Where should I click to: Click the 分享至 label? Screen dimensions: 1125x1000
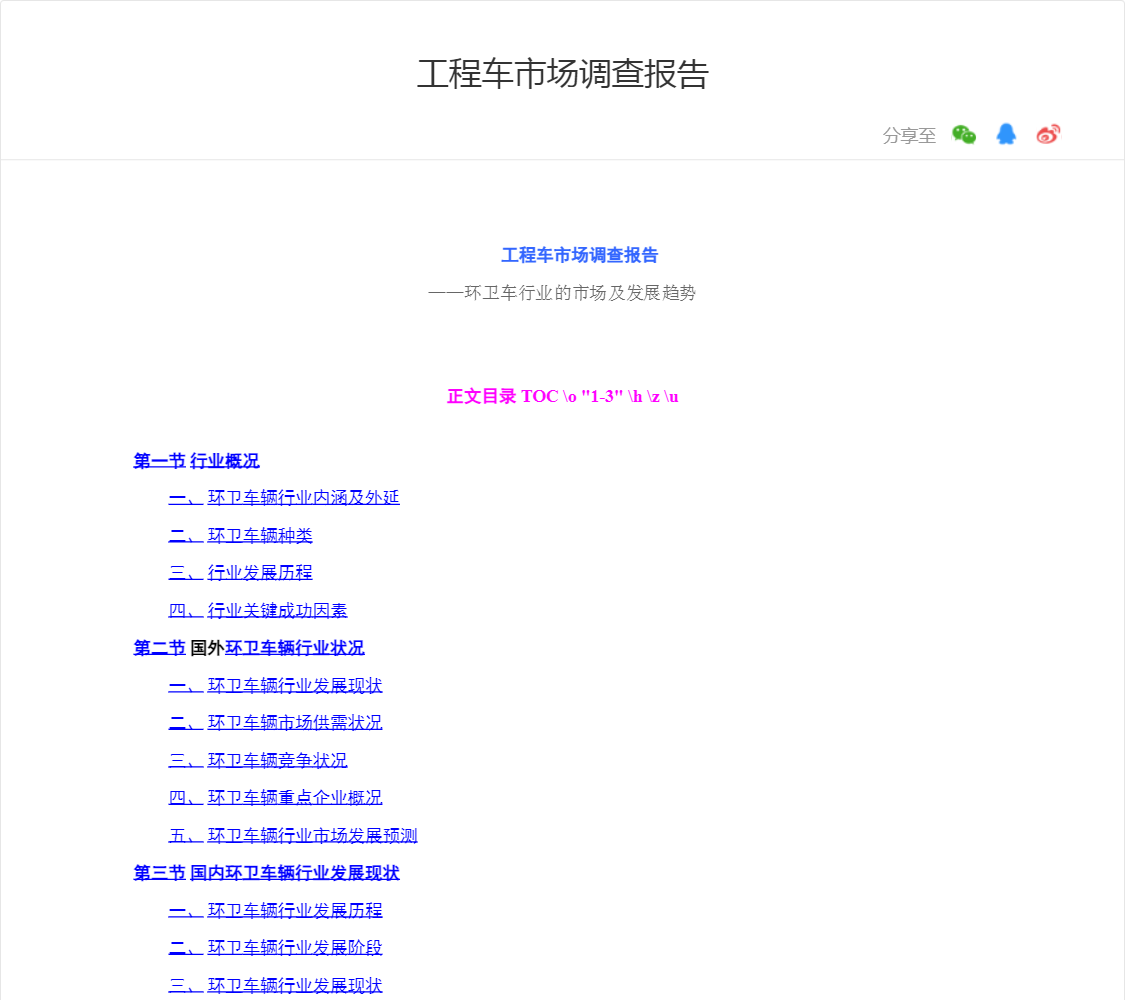tap(909, 135)
